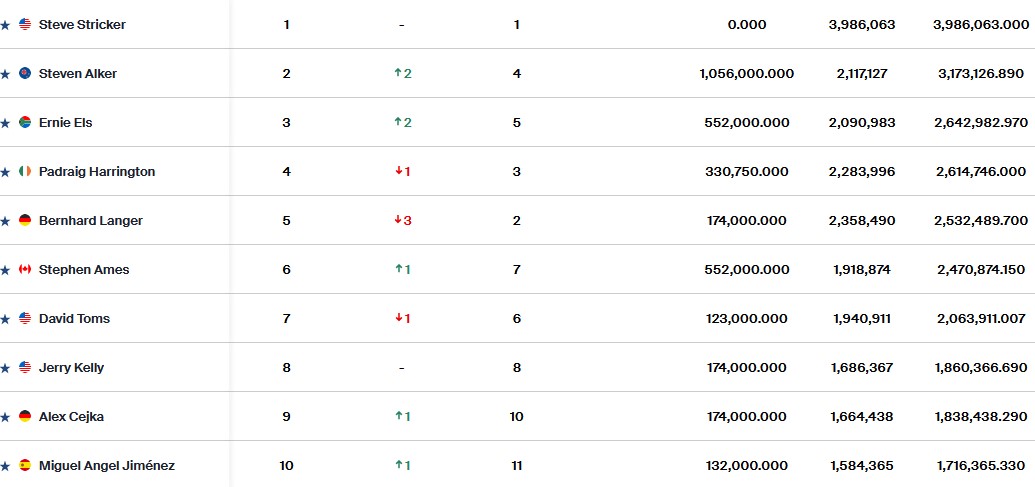The image size is (1035, 487).
Task: Toggle favorite star for Steve Stricker
Action: (x=5, y=25)
